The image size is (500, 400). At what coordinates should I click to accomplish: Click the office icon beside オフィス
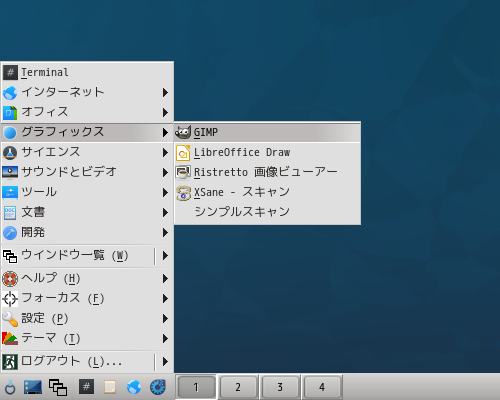pos(10,113)
